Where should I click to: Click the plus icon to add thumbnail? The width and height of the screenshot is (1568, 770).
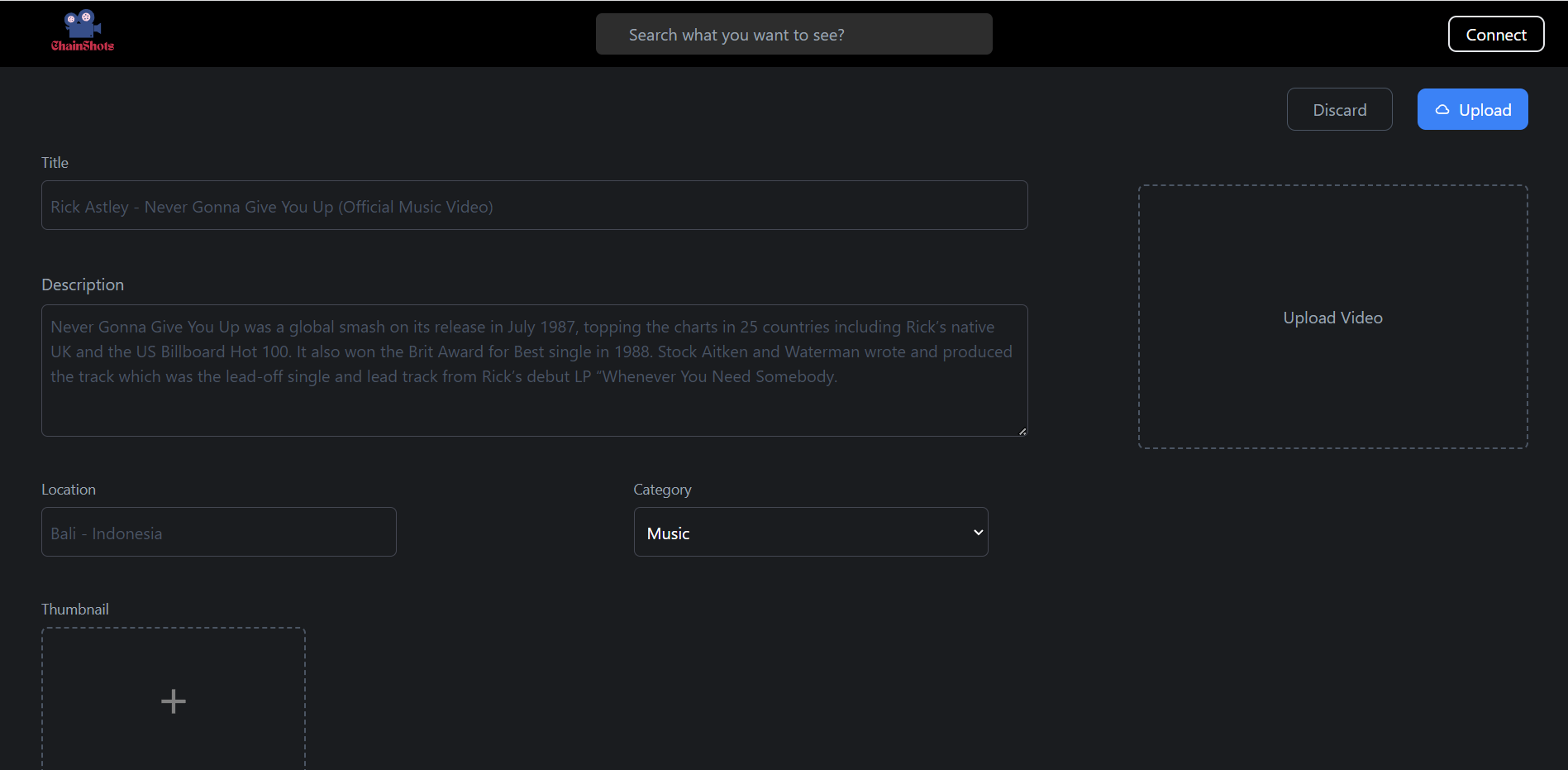(174, 701)
